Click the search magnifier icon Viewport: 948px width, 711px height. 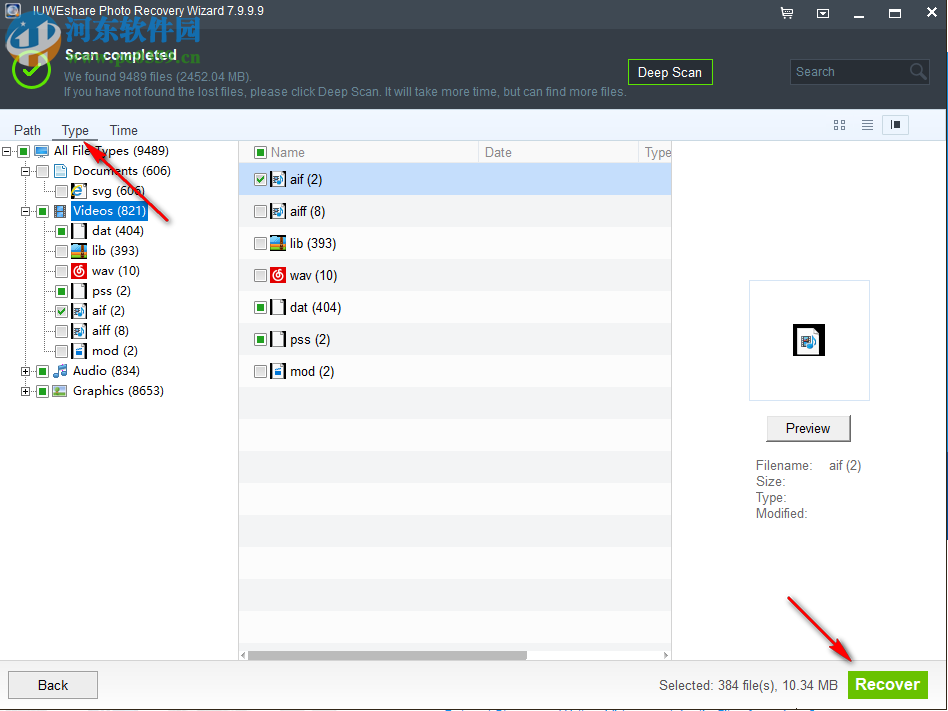click(918, 71)
